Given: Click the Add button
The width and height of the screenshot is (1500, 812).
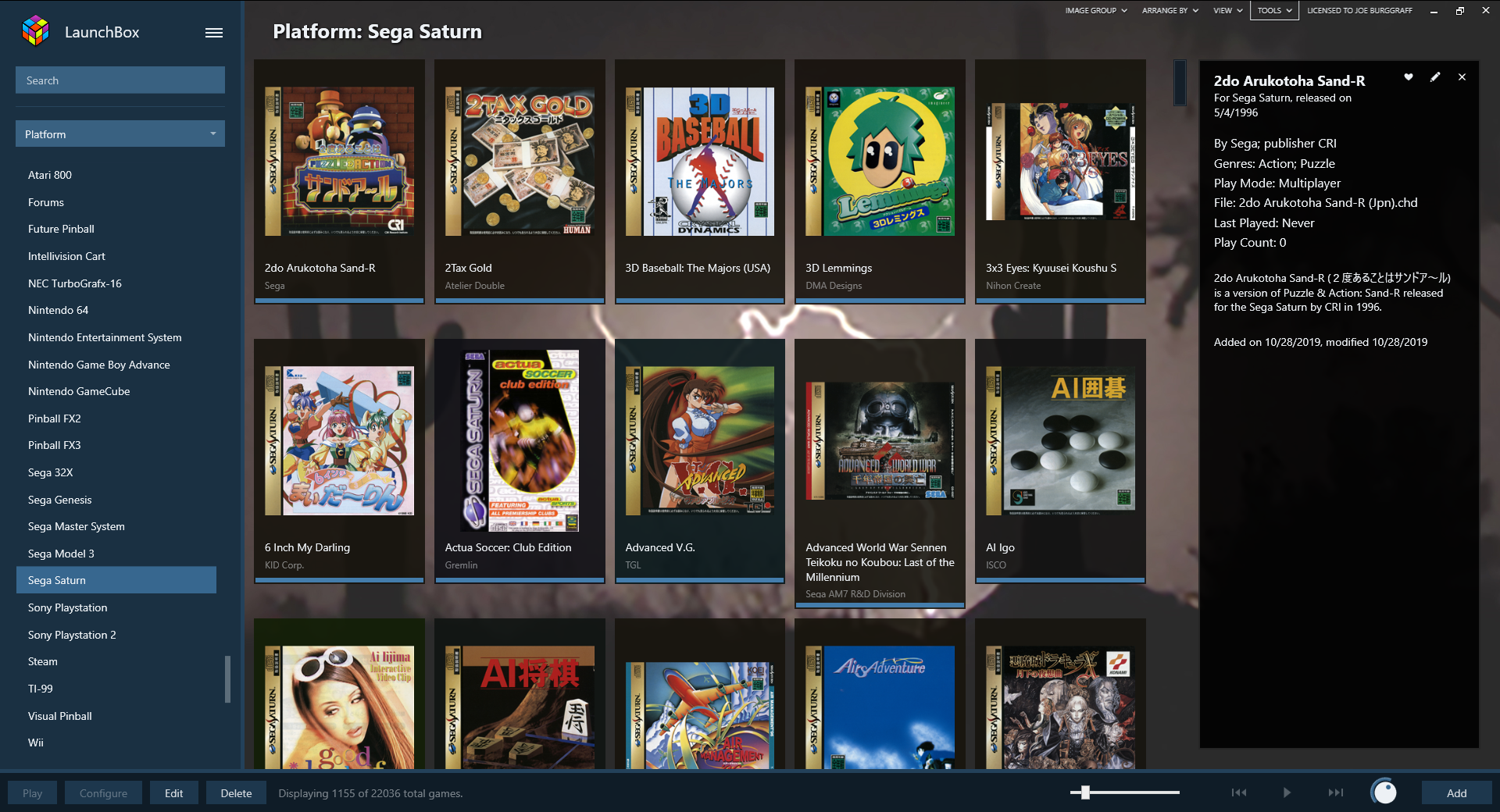Looking at the screenshot, I should pos(1456,793).
